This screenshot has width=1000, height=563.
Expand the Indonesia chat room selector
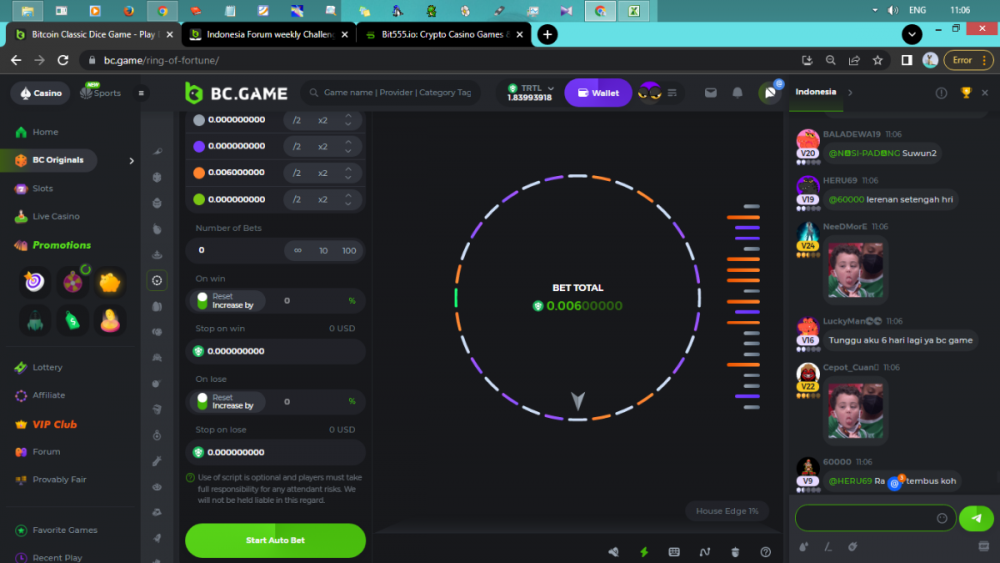(x=850, y=93)
